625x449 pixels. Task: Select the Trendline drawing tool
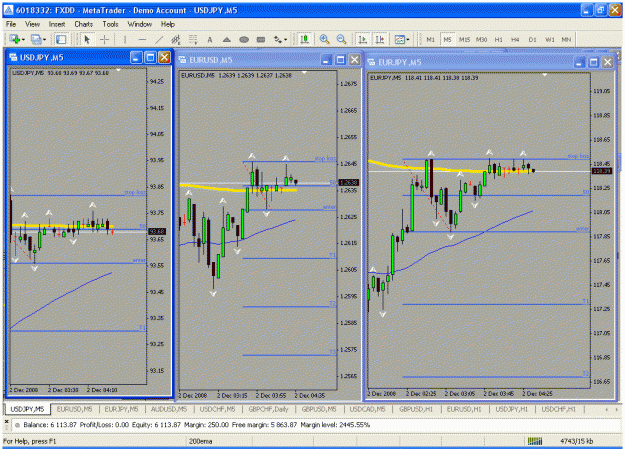(159, 39)
